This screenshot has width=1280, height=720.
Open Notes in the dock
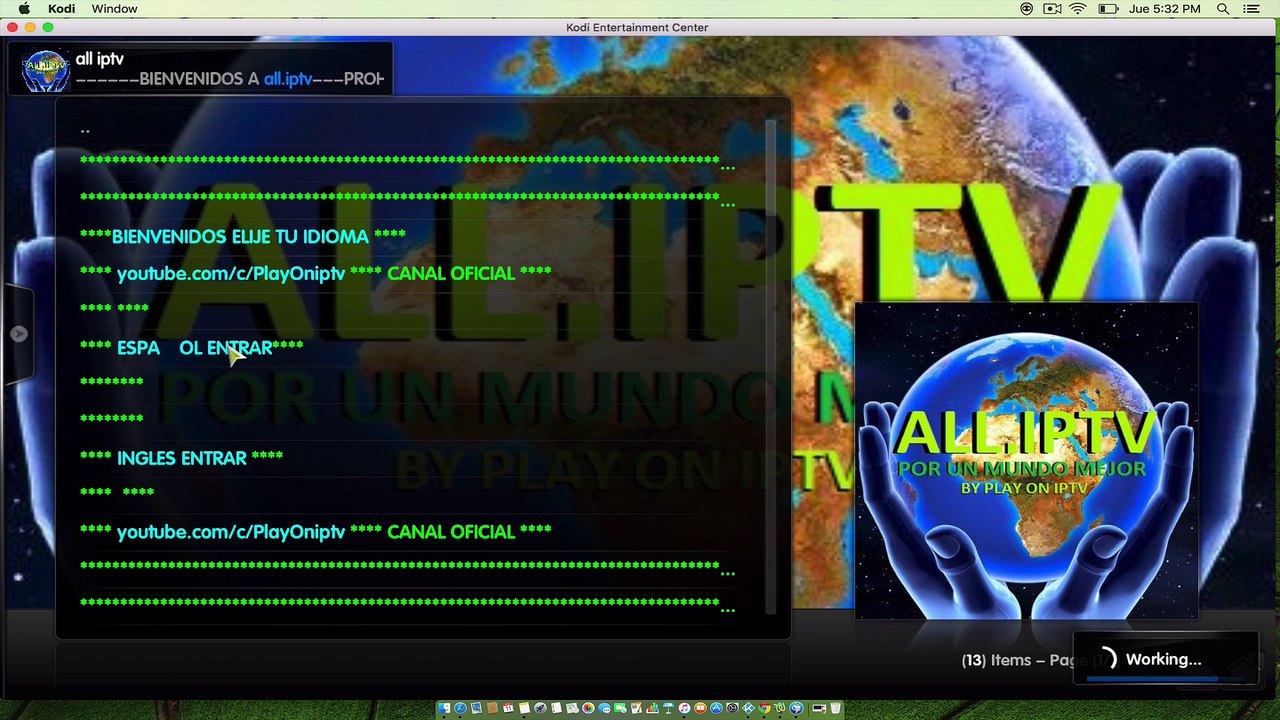point(524,708)
